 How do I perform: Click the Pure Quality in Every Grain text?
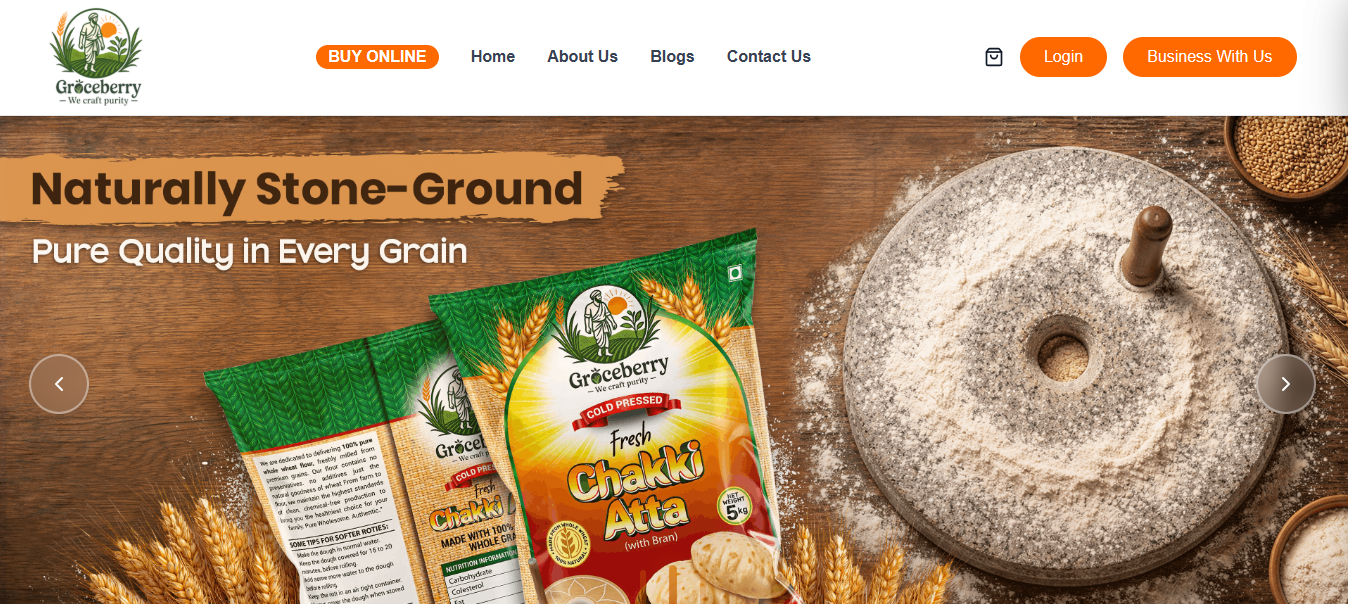click(x=250, y=251)
